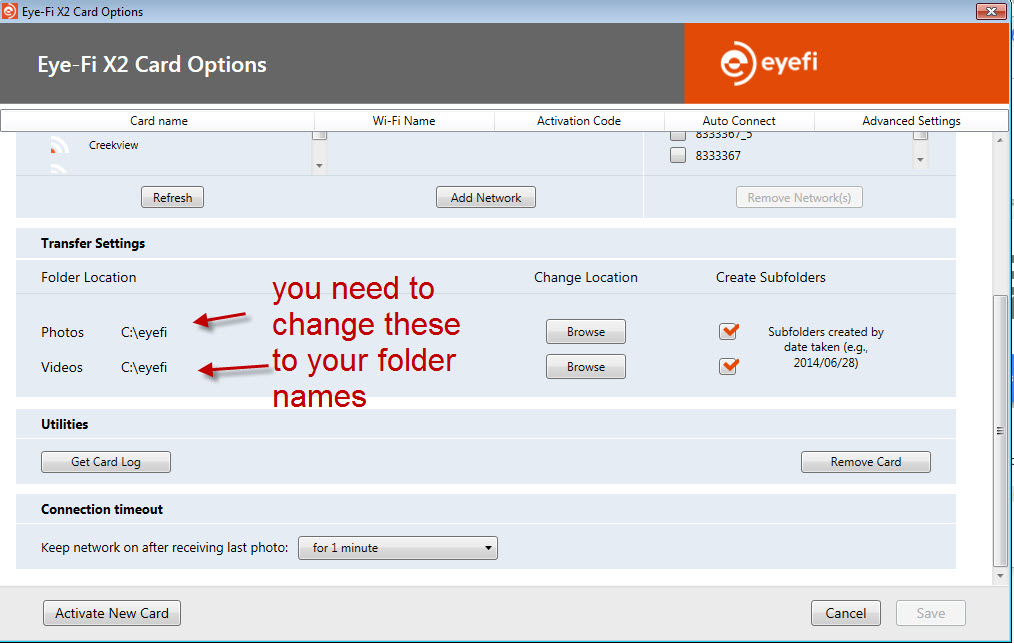Select the Activation Code column header
The height and width of the screenshot is (643, 1014).
click(x=579, y=121)
